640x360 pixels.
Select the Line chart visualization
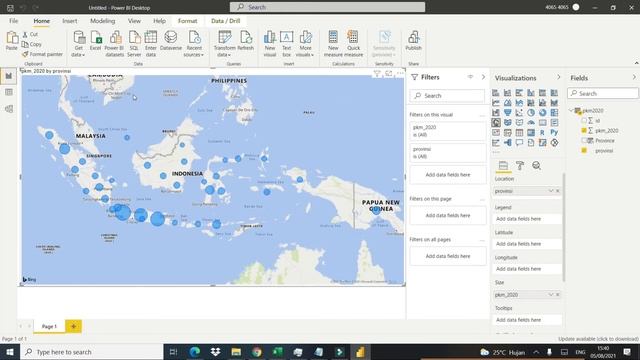pos(496,102)
